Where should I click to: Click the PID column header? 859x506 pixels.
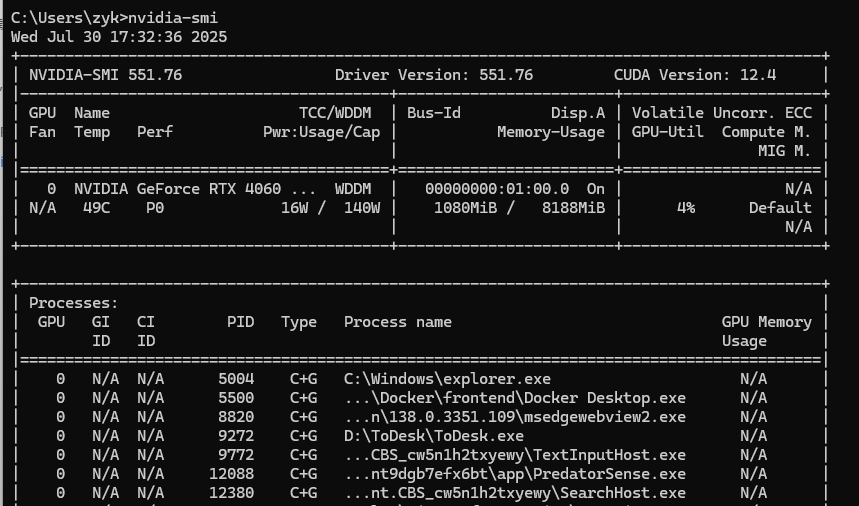pos(240,322)
